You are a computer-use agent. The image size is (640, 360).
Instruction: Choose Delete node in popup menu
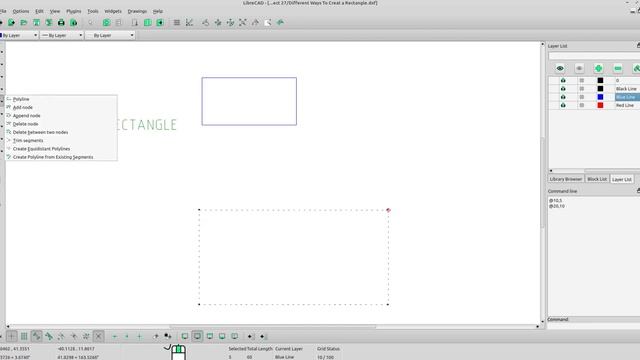[61, 124]
